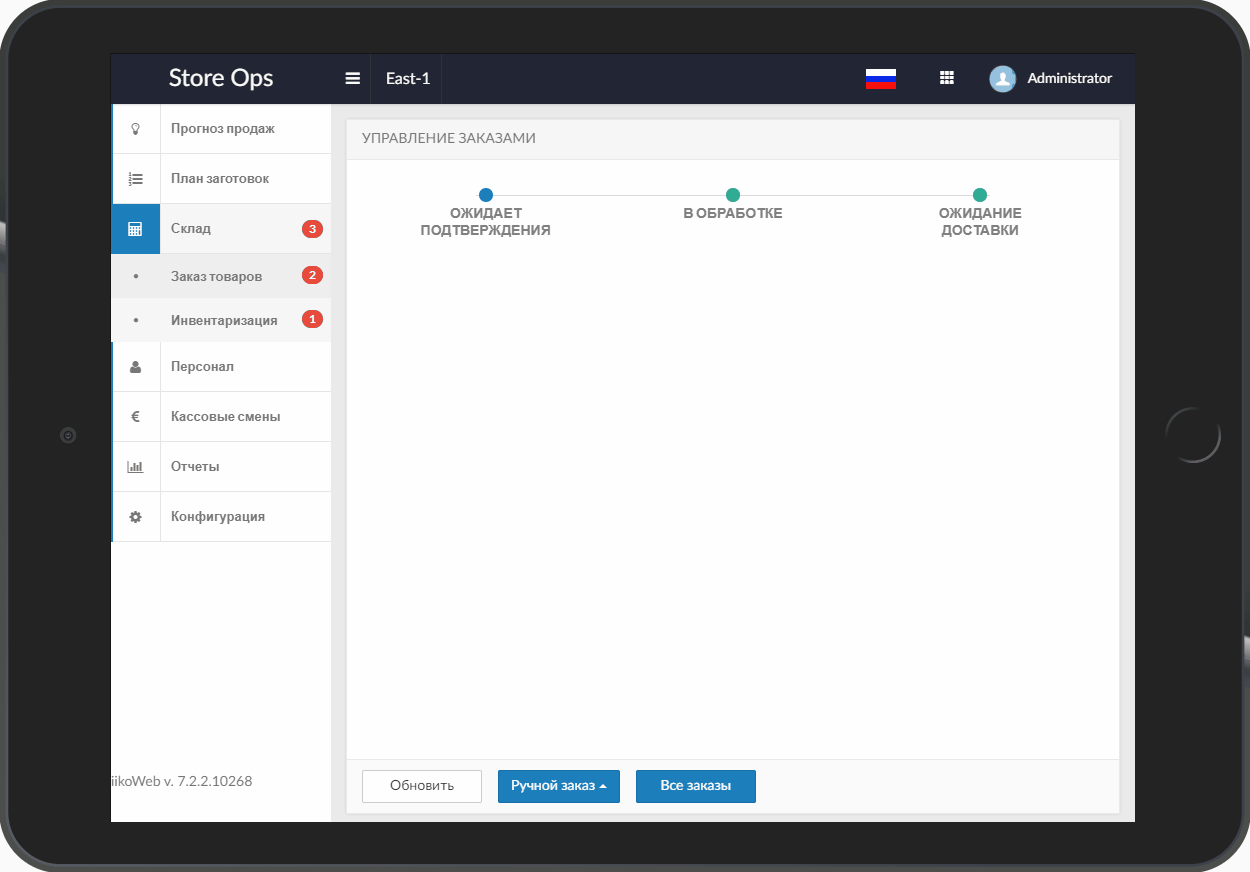Open Персонал menu item

click(222, 367)
